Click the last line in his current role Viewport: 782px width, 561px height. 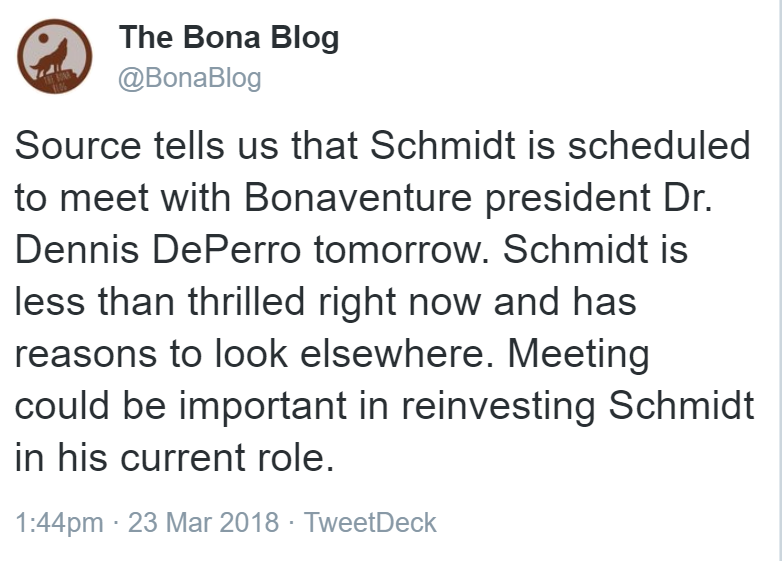pyautogui.click(x=175, y=457)
